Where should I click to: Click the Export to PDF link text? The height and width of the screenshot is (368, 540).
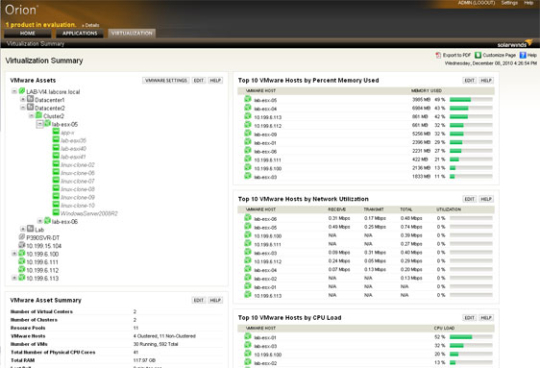click(457, 55)
